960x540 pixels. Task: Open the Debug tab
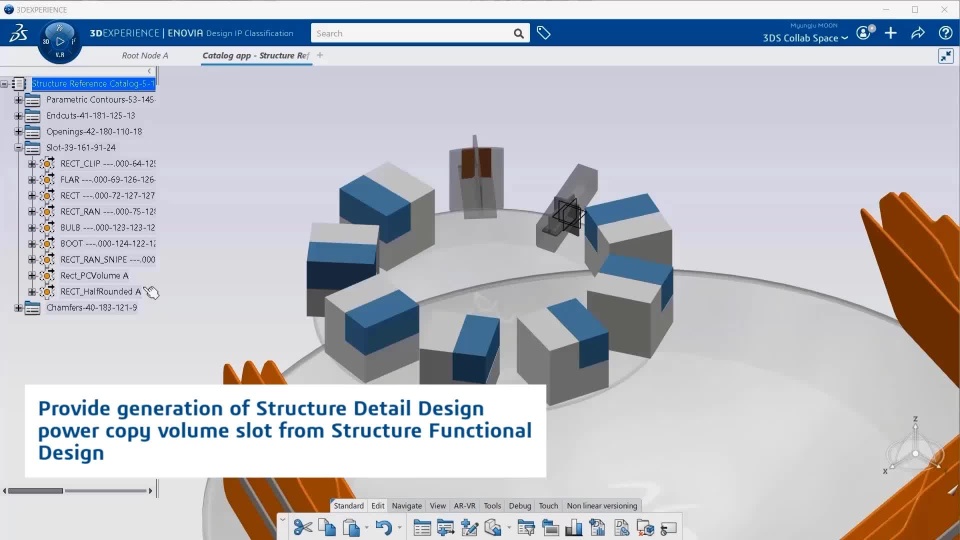pos(520,506)
